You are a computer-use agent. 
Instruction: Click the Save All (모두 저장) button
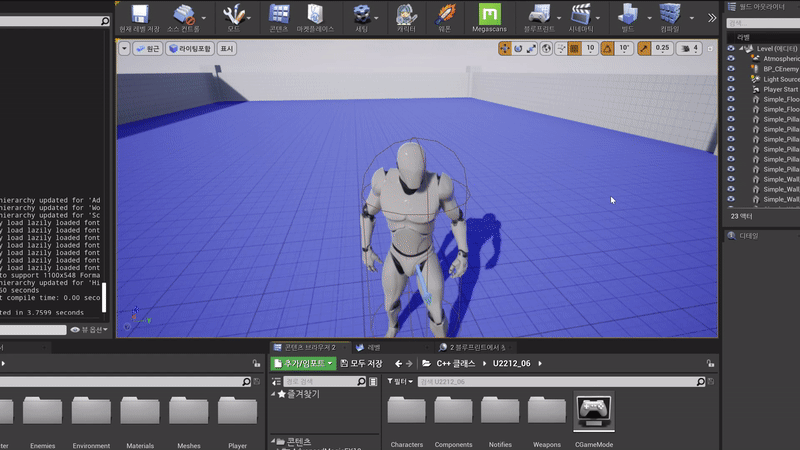361,363
